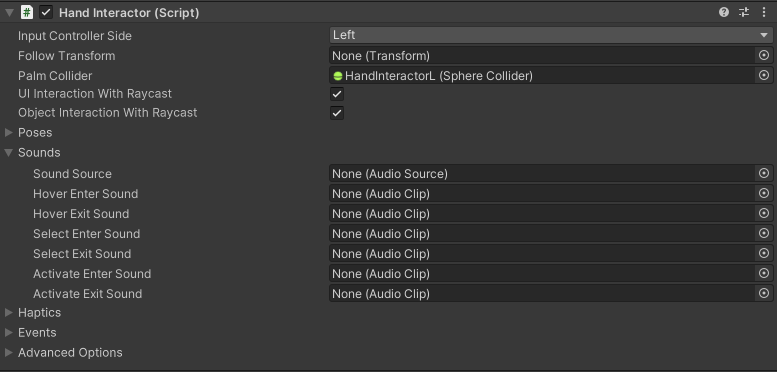
Task: Open object picker for Sound Source
Action: (764, 173)
